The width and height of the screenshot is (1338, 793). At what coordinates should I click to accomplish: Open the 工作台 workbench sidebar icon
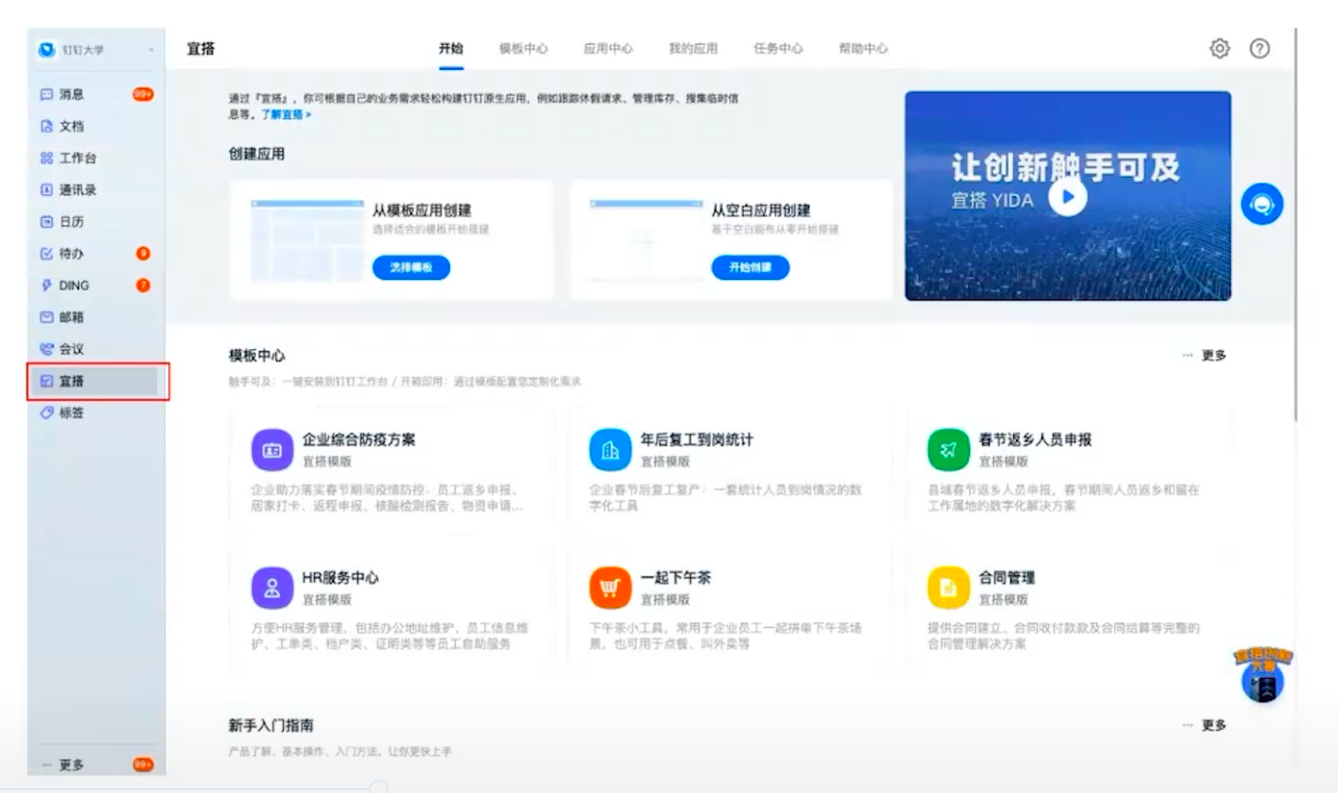tap(46, 158)
